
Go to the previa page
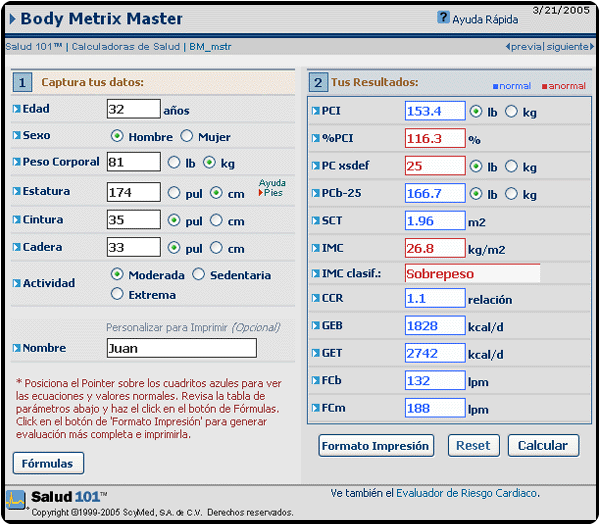[524, 47]
